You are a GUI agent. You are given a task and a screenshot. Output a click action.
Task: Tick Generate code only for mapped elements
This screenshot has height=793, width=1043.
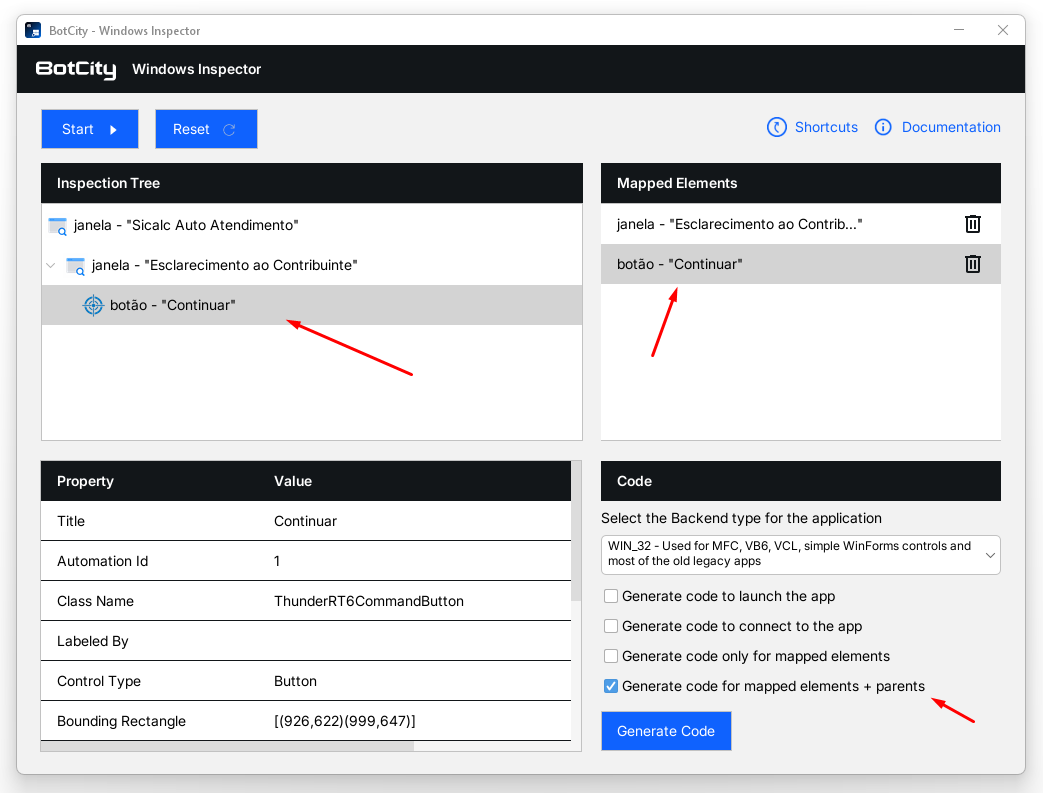click(611, 656)
